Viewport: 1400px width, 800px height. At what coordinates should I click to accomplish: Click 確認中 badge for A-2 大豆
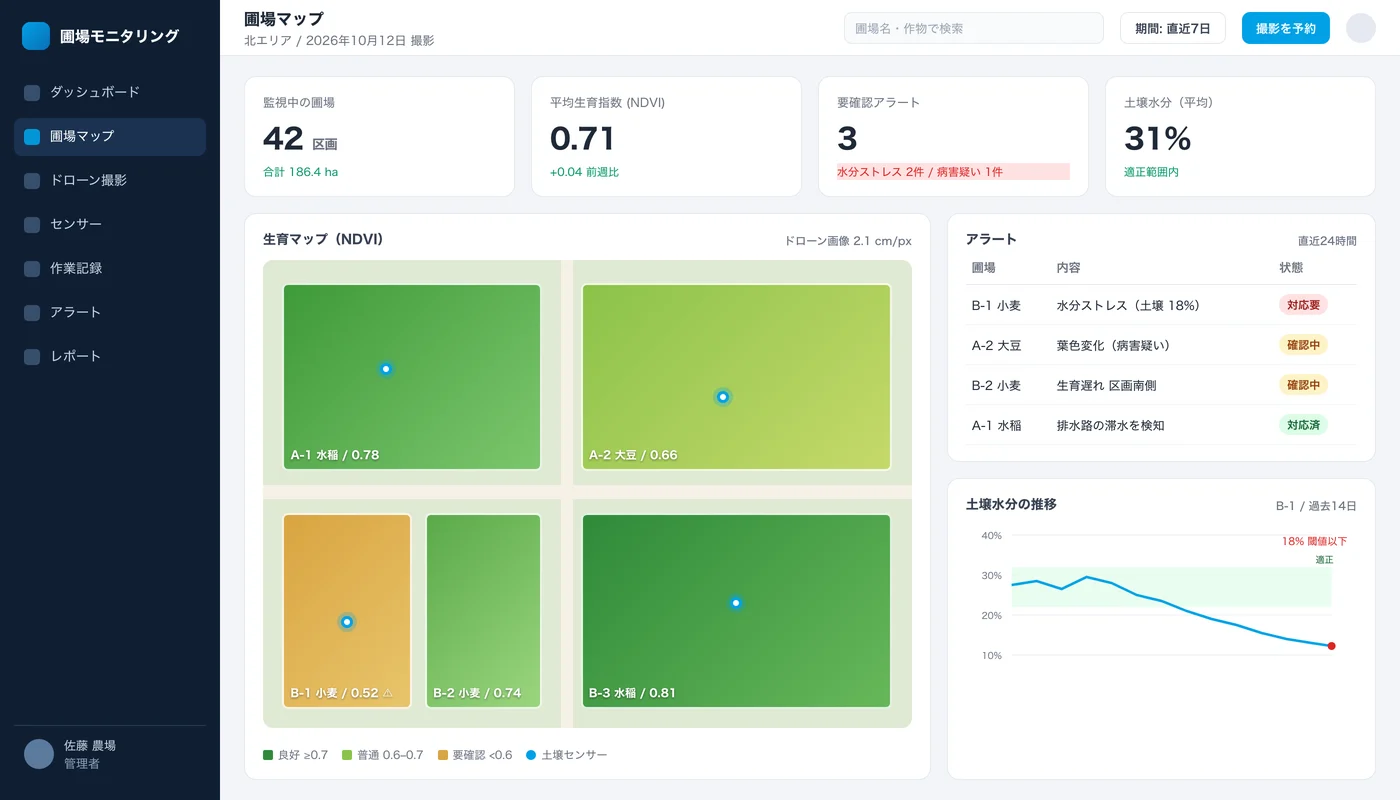click(1303, 345)
